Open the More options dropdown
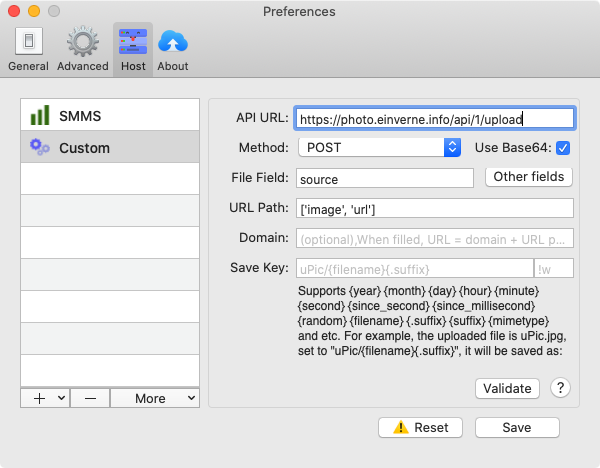The height and width of the screenshot is (468, 600). [155, 398]
